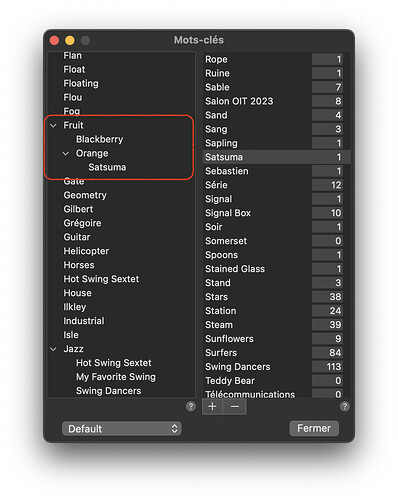The image size is (398, 500).
Task: Collapse the Orange sub-group
Action: coord(66,154)
